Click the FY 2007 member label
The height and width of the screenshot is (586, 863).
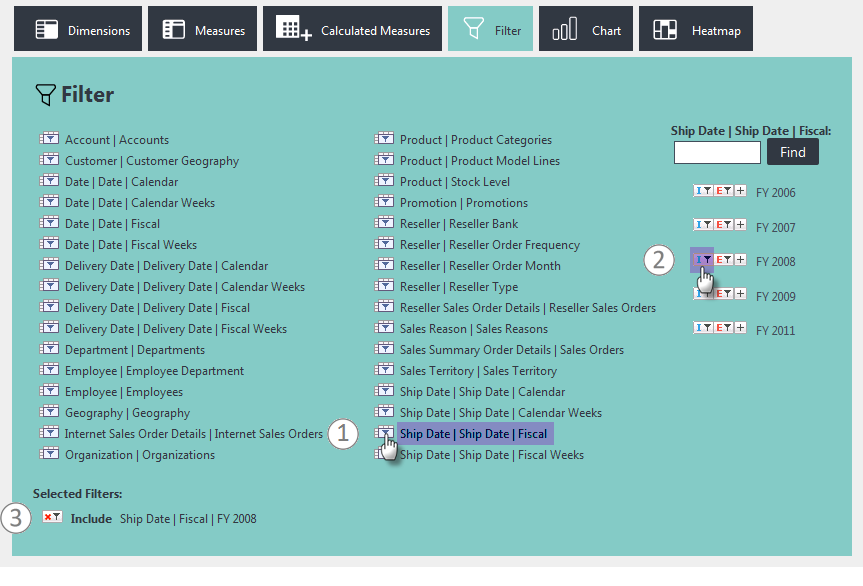click(775, 227)
